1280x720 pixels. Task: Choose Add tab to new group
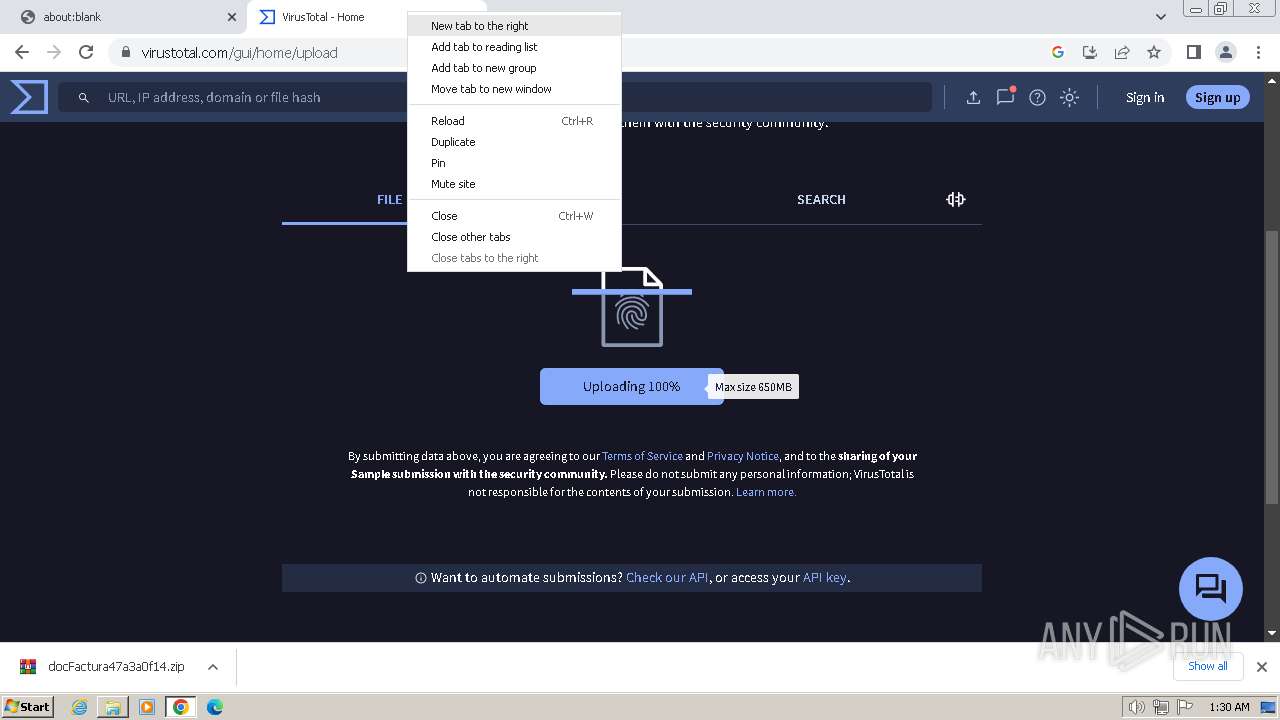(x=514, y=68)
